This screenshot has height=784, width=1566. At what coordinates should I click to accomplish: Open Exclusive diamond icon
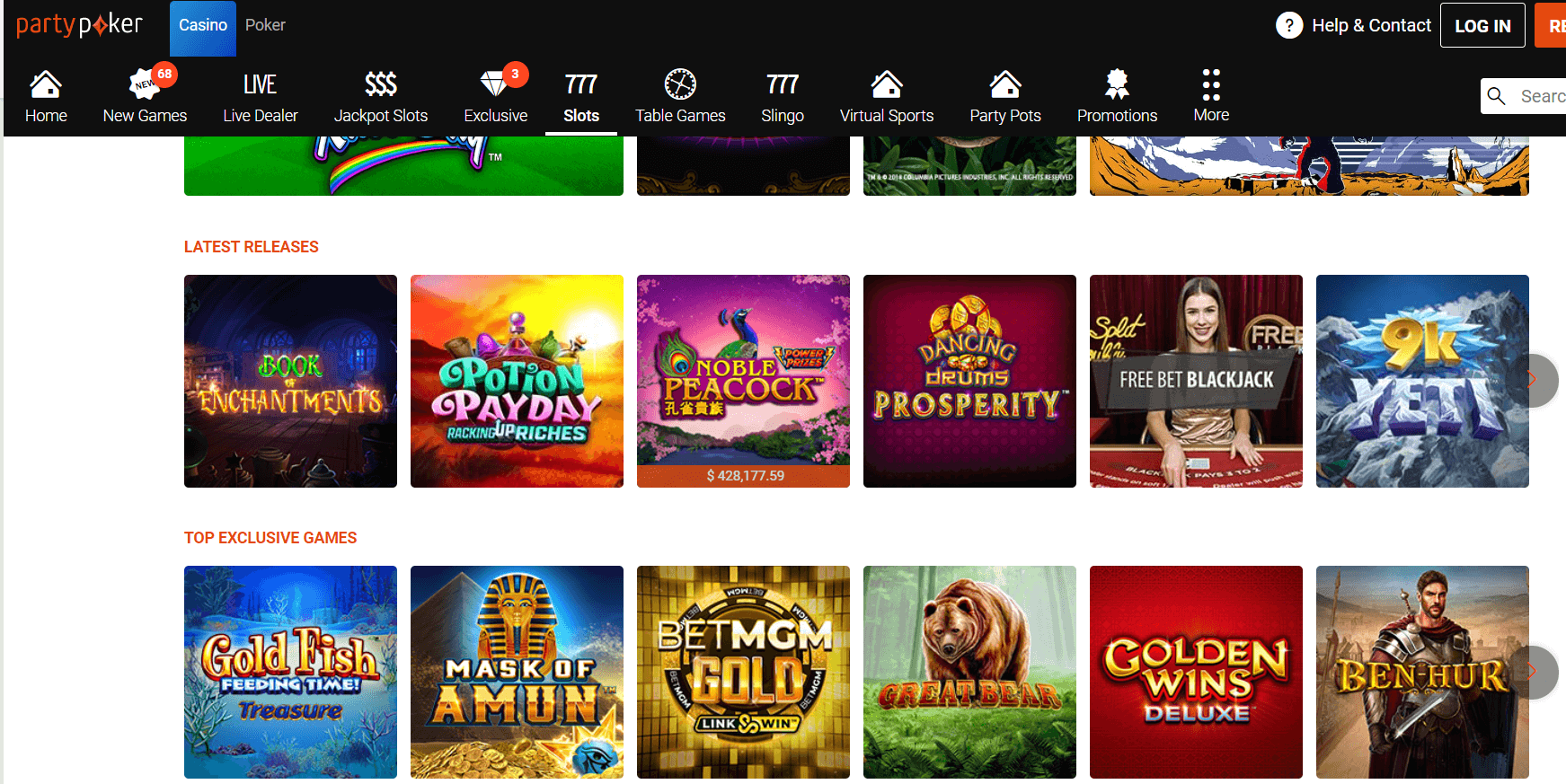click(x=495, y=84)
